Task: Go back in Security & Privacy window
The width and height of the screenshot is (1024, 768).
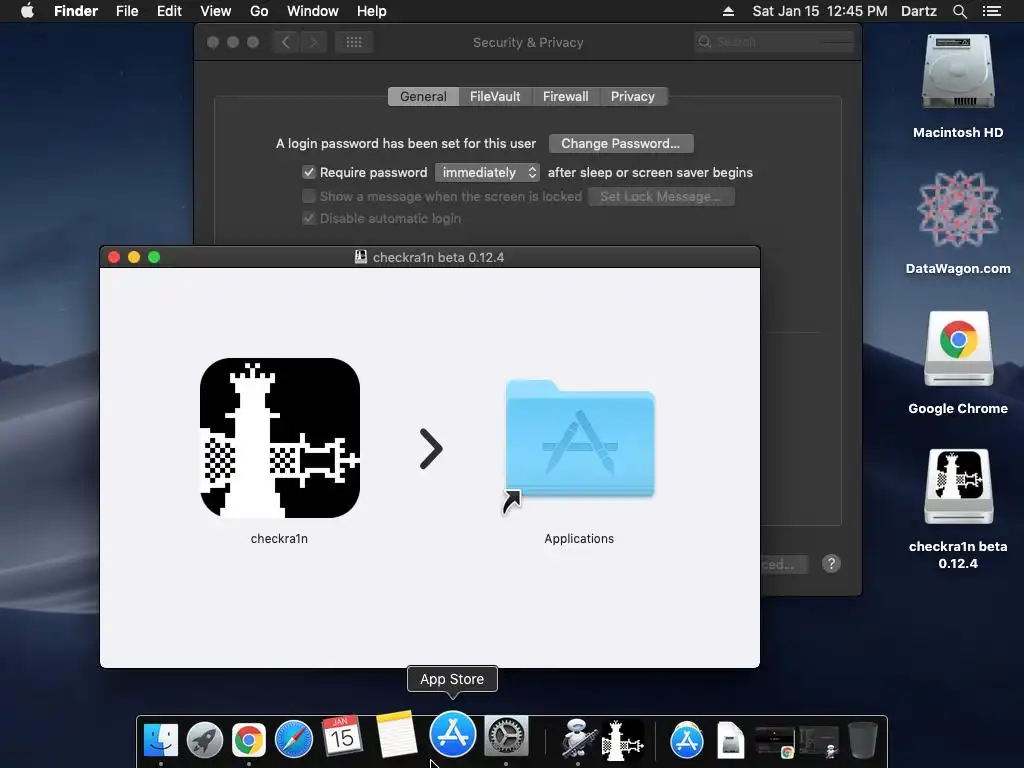Action: (x=285, y=42)
